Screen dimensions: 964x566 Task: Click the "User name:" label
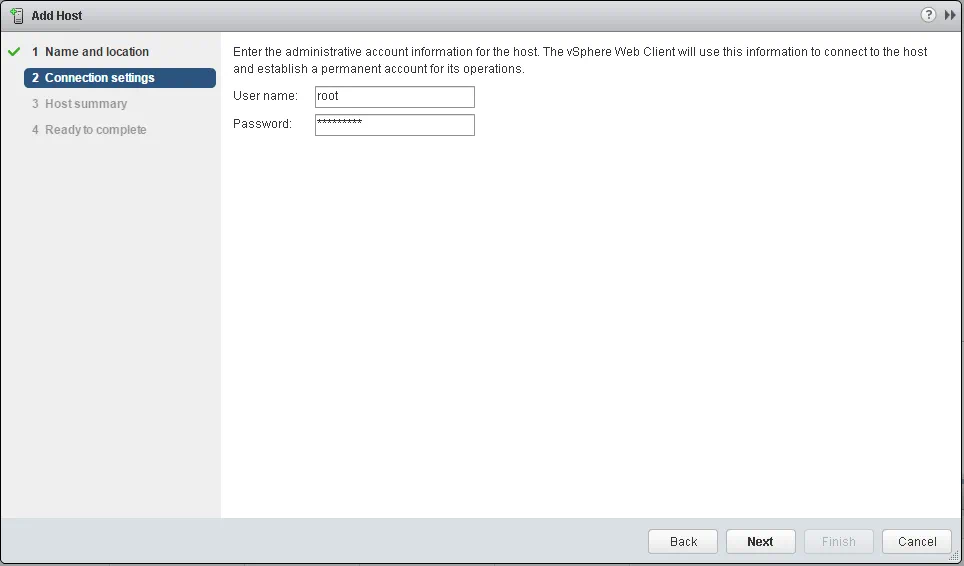[x=265, y=96]
